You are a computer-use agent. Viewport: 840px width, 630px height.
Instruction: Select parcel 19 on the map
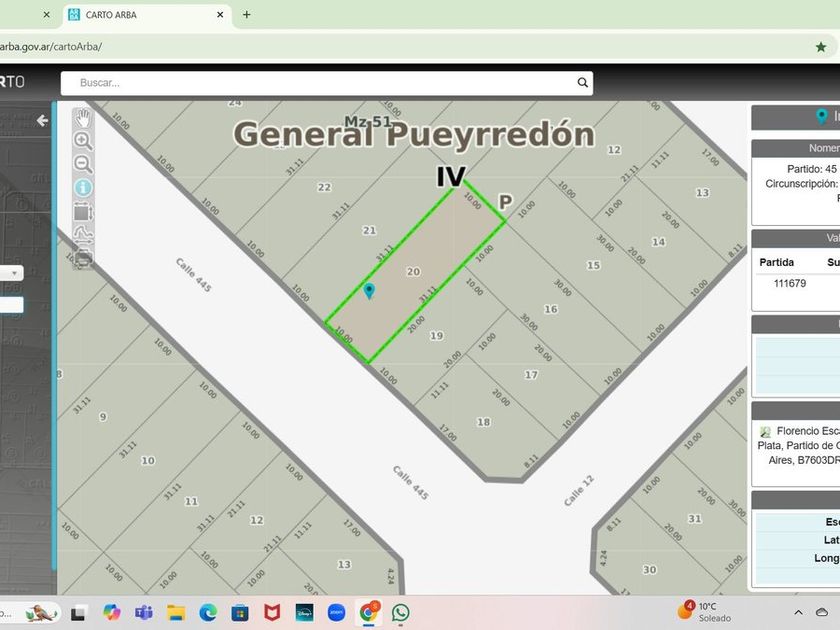(437, 336)
